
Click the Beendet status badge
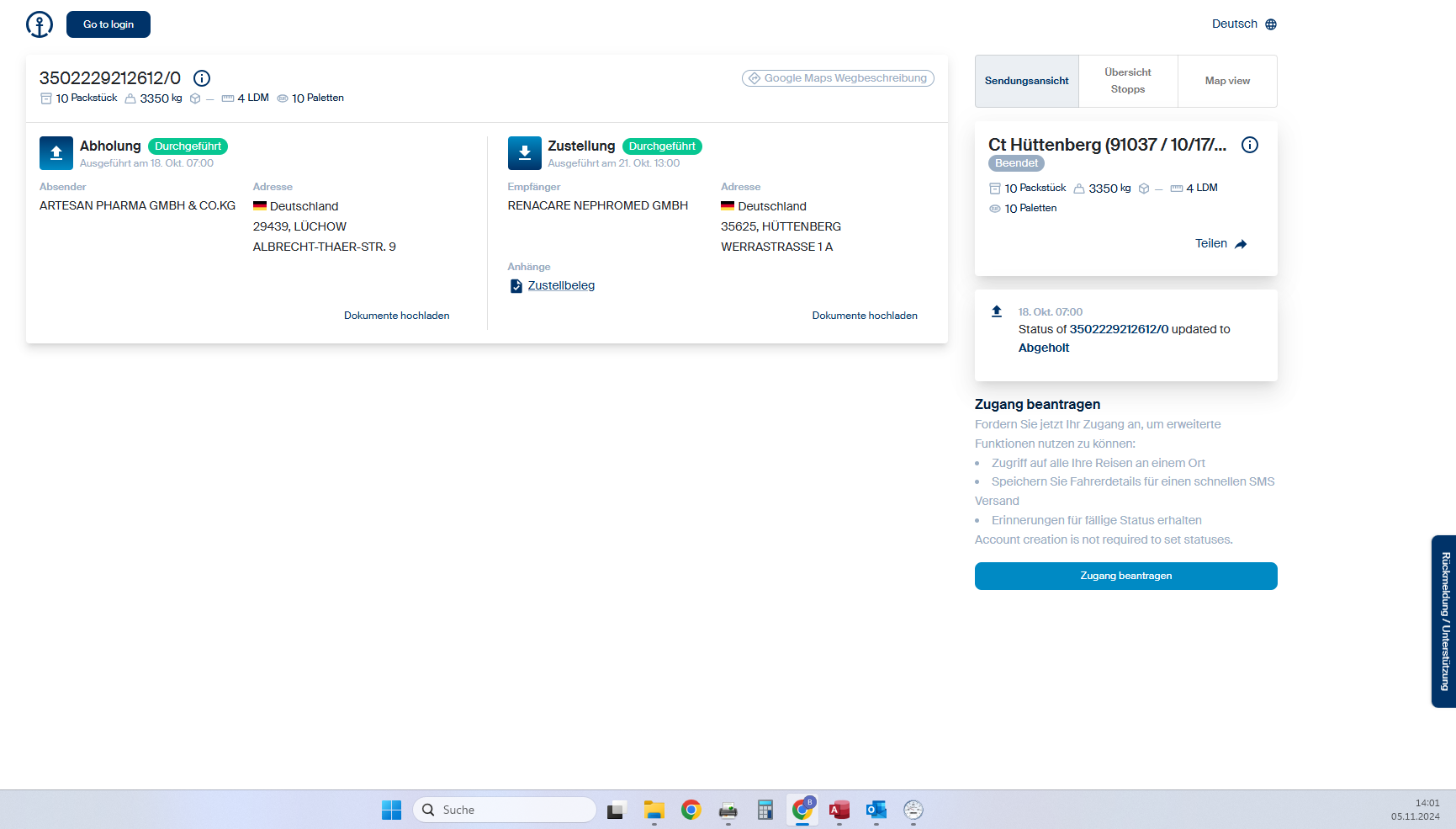tap(1016, 163)
